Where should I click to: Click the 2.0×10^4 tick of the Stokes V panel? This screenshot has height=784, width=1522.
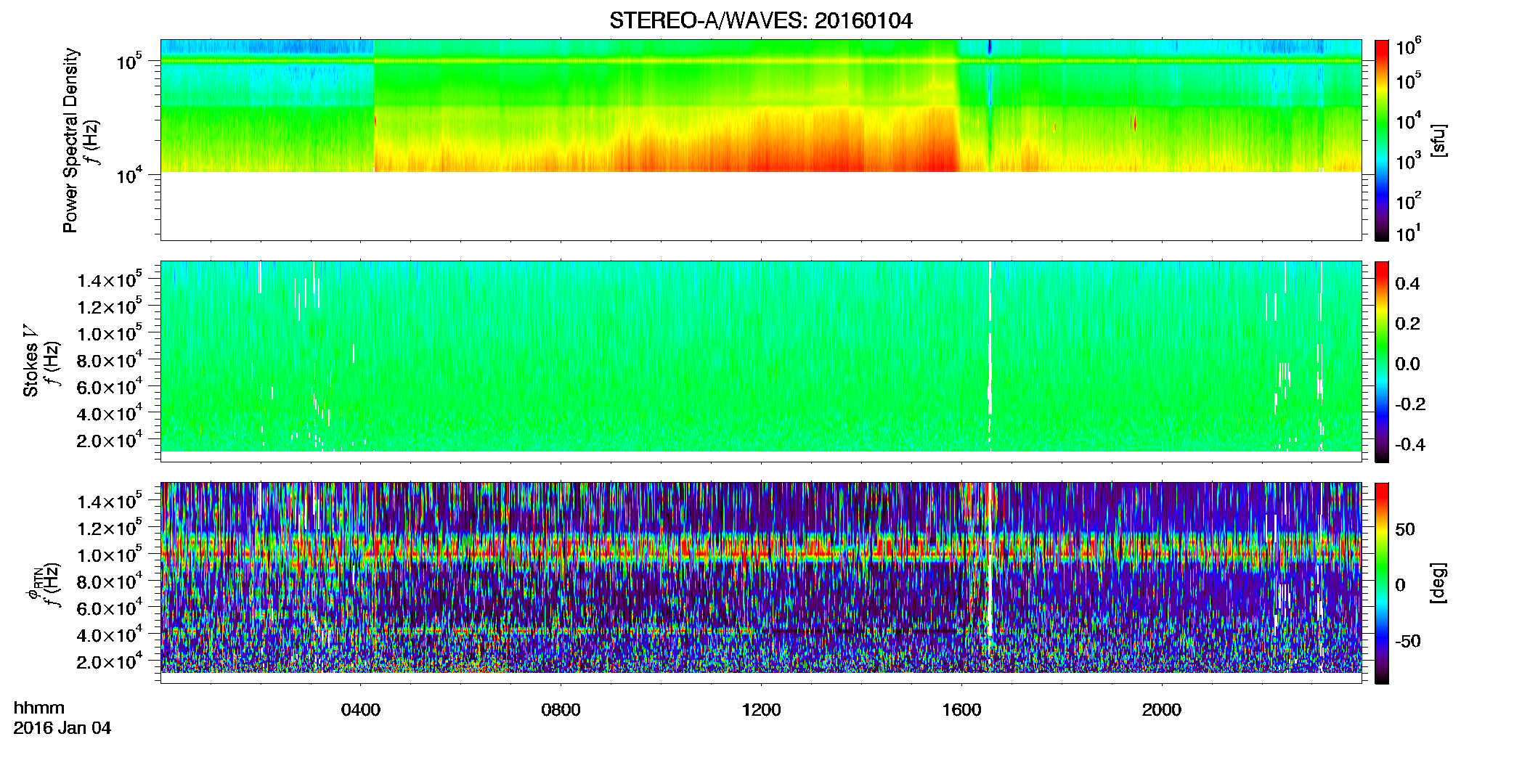(110, 440)
